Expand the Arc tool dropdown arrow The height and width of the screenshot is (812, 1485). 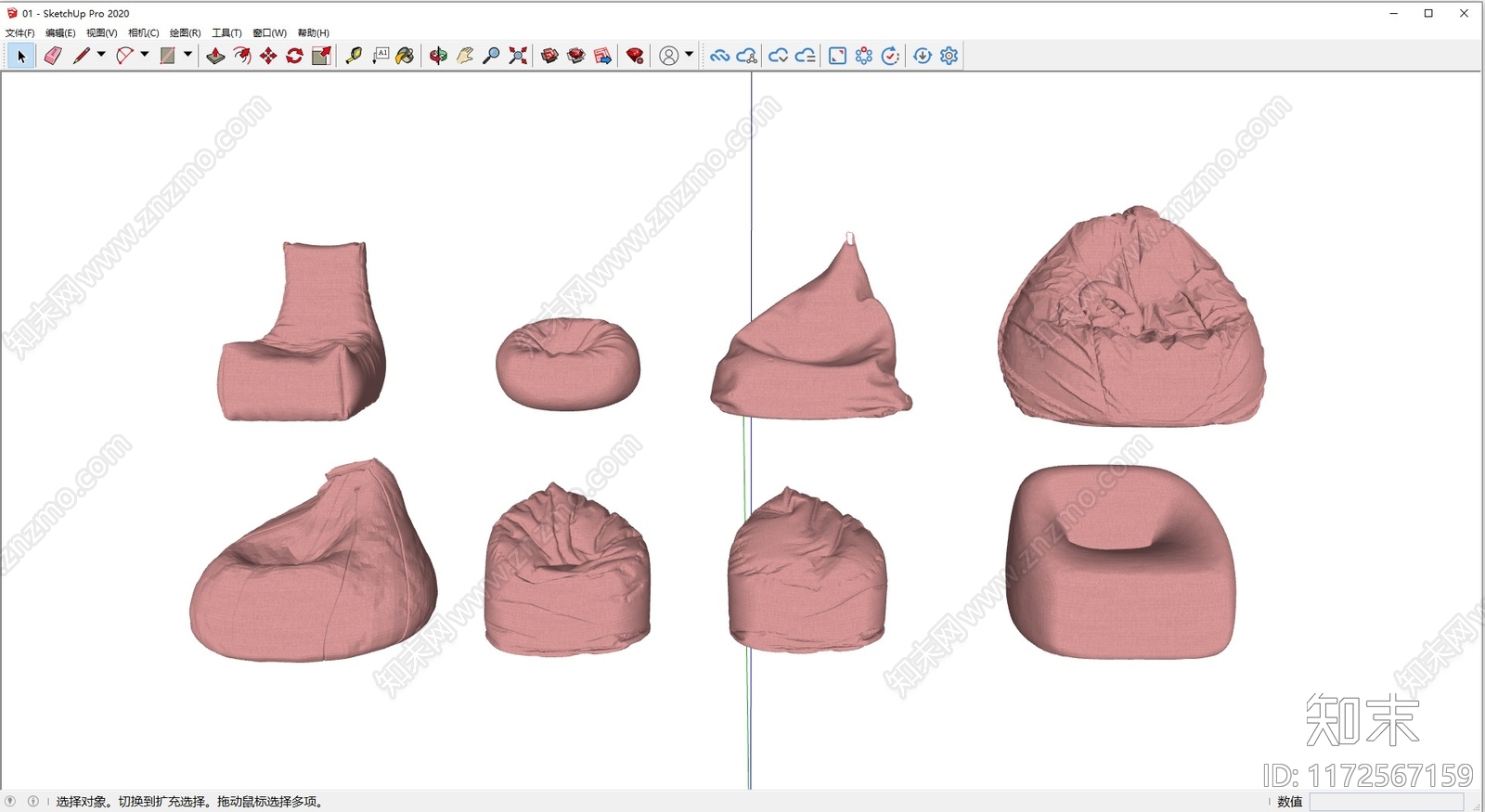[145, 55]
